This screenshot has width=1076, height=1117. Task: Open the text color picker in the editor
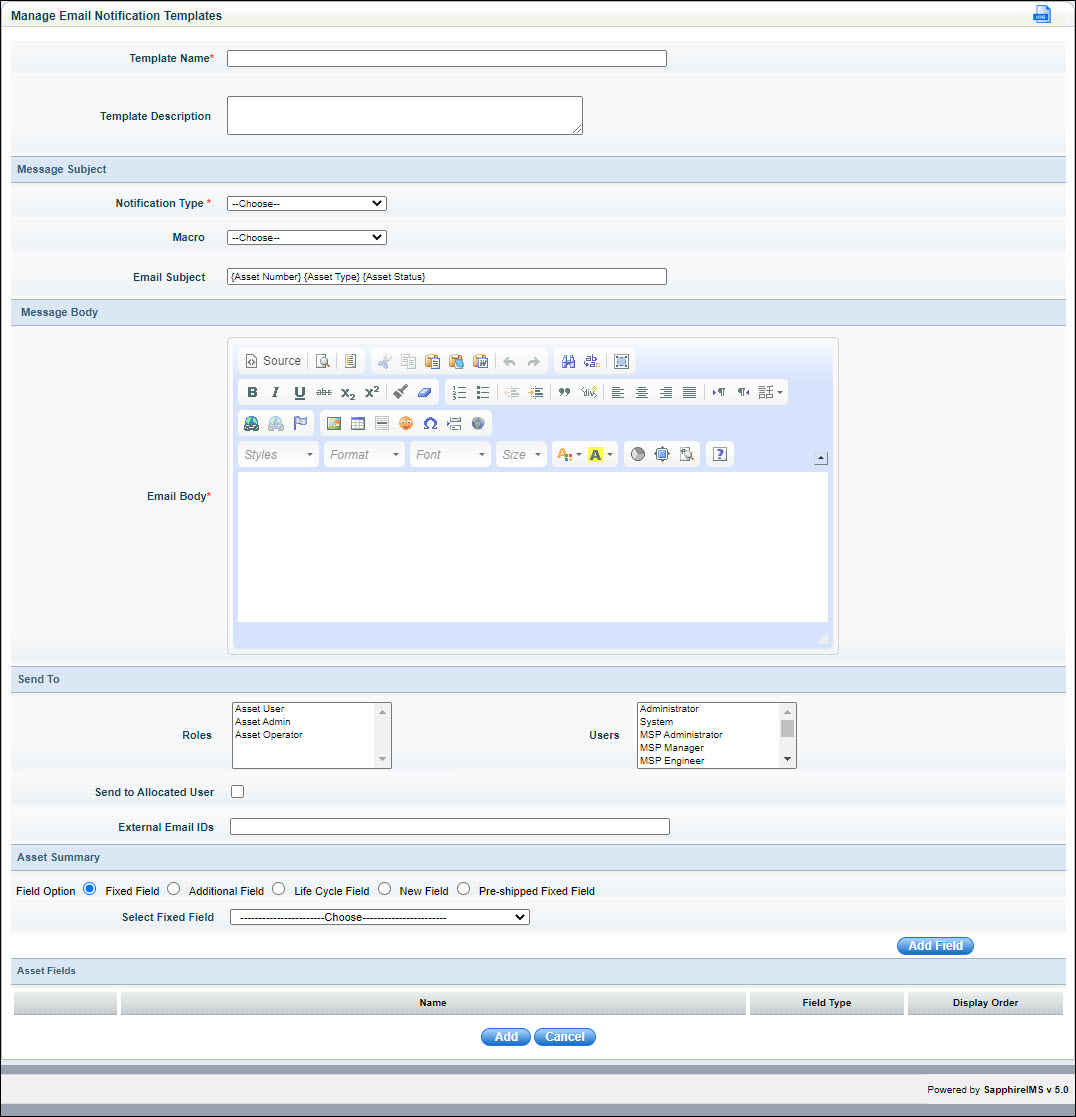(x=566, y=454)
